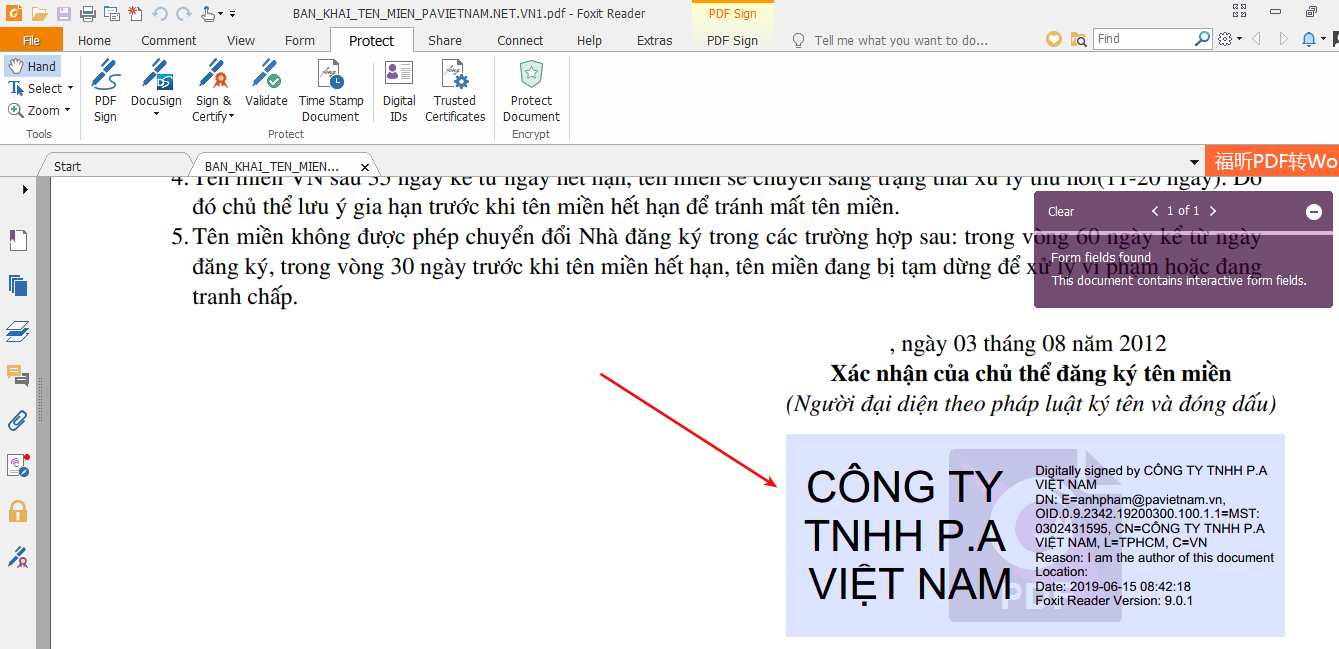Open the layers panel in sidebar
This screenshot has width=1339, height=649.
[17, 330]
